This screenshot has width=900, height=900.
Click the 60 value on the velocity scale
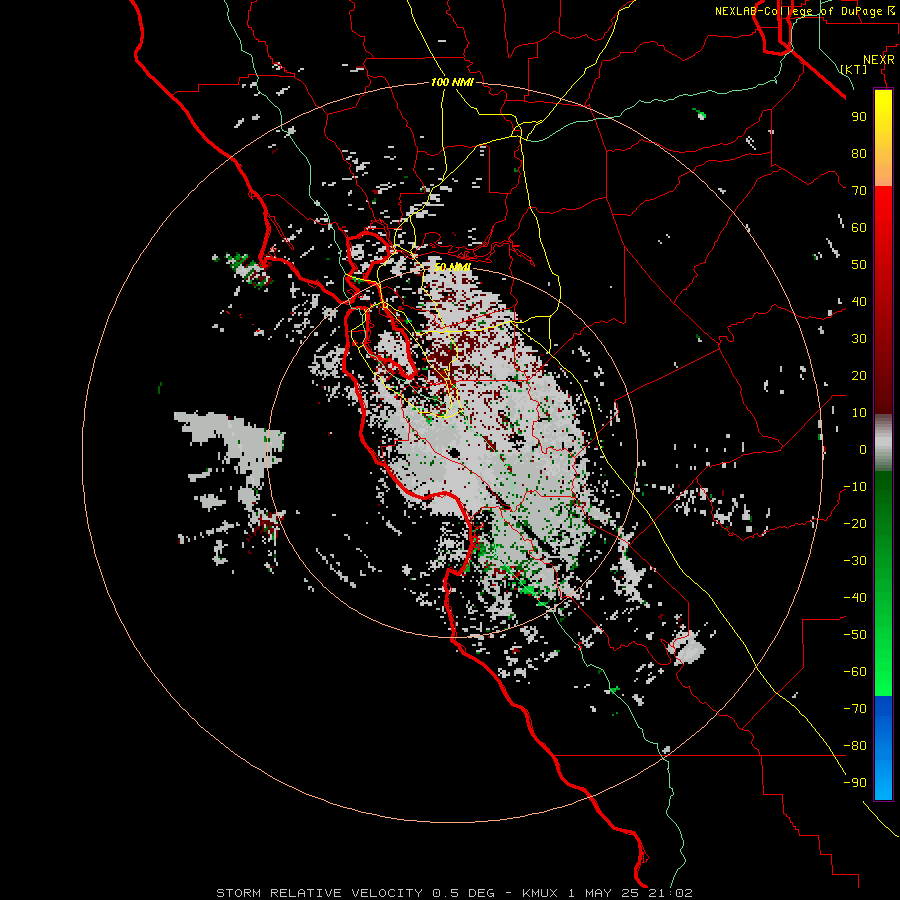click(859, 228)
